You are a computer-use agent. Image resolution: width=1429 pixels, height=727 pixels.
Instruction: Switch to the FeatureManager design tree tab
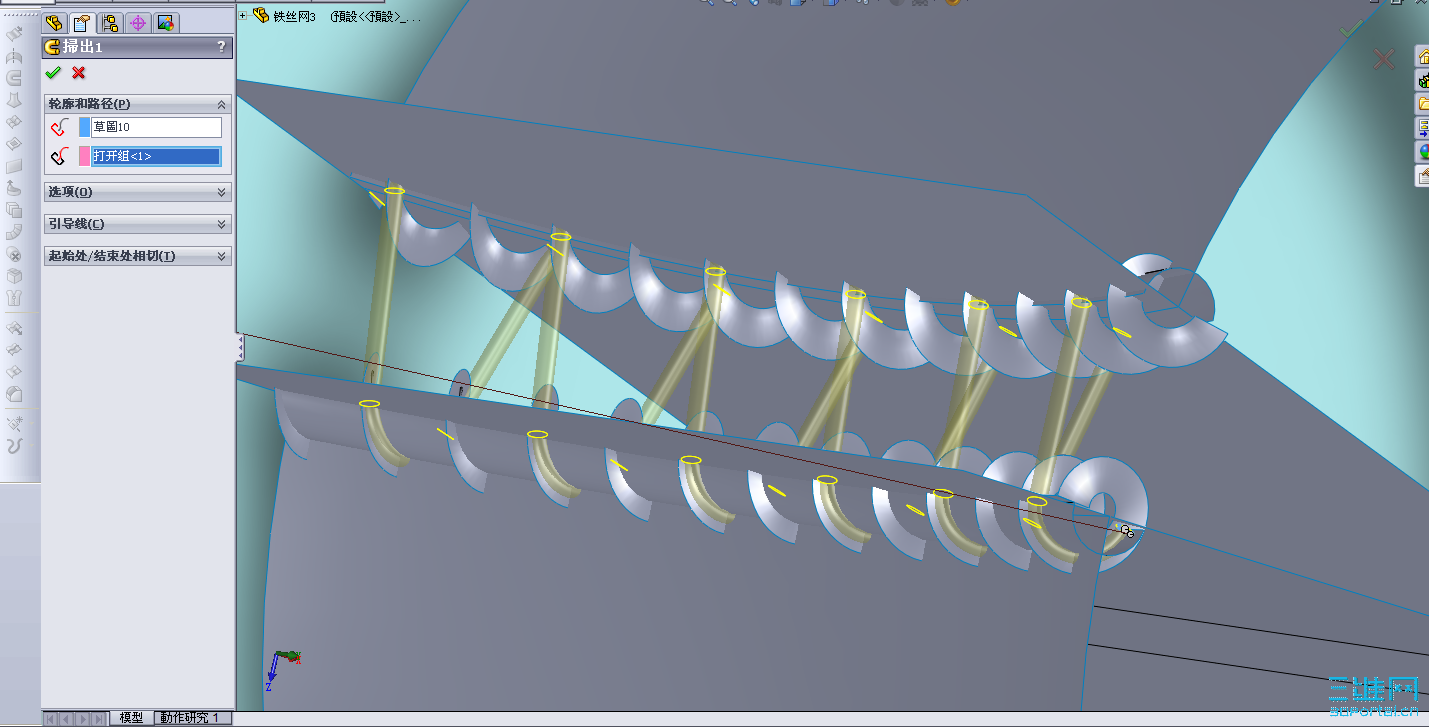tap(54, 23)
